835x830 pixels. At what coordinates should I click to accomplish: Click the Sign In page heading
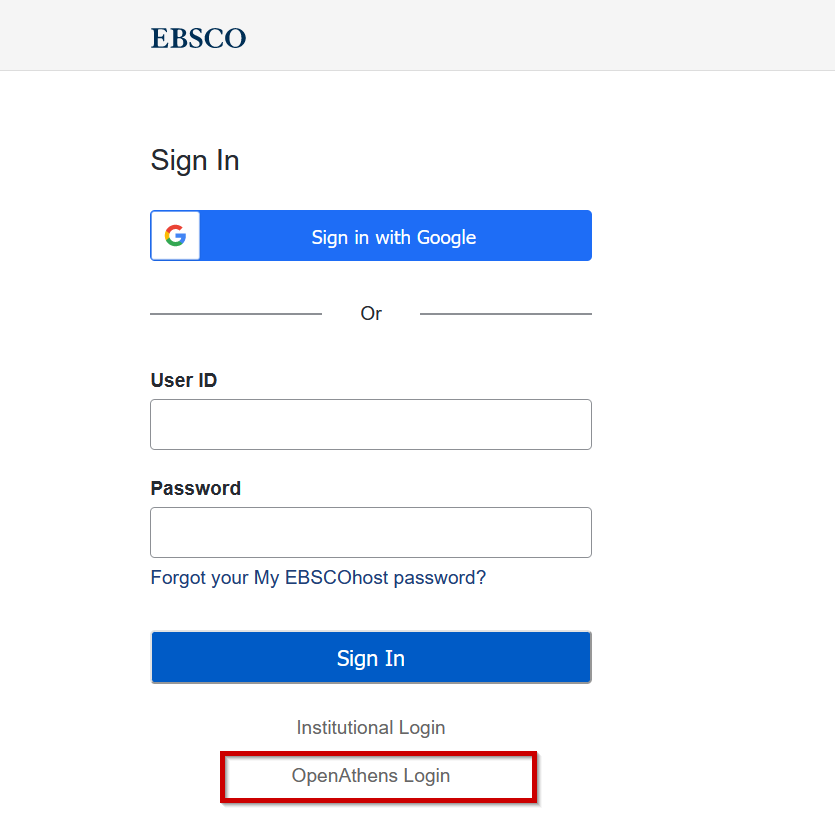pyautogui.click(x=194, y=160)
